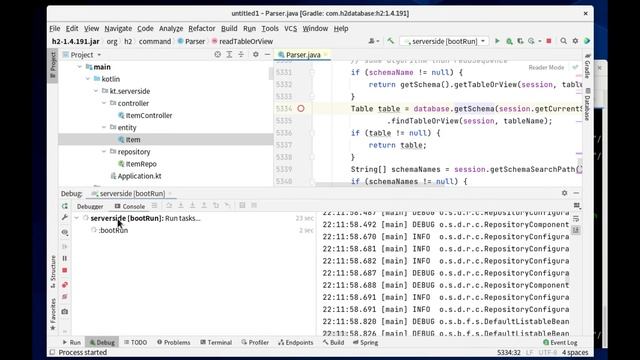Viewport: 640px width, 360px height.
Task: Toggle Reader Mode in editor
Action: 546,67
